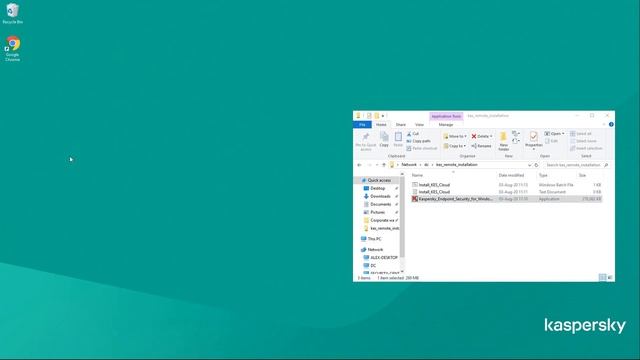Select Install_KES_Cloud Text Document
The width and height of the screenshot is (640, 360).
coord(506,192)
